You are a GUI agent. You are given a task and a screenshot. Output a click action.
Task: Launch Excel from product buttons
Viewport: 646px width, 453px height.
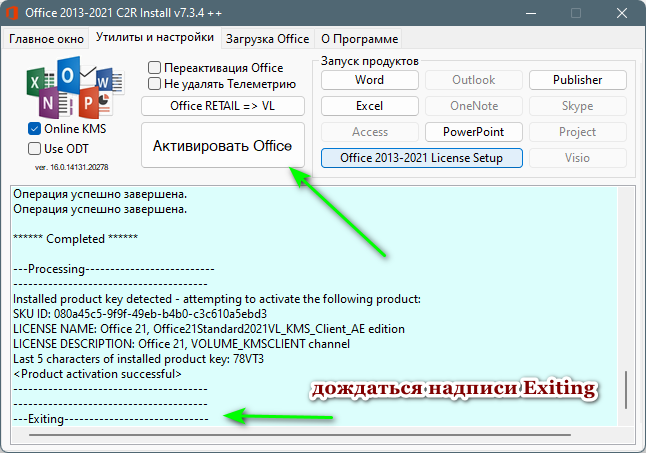point(370,106)
